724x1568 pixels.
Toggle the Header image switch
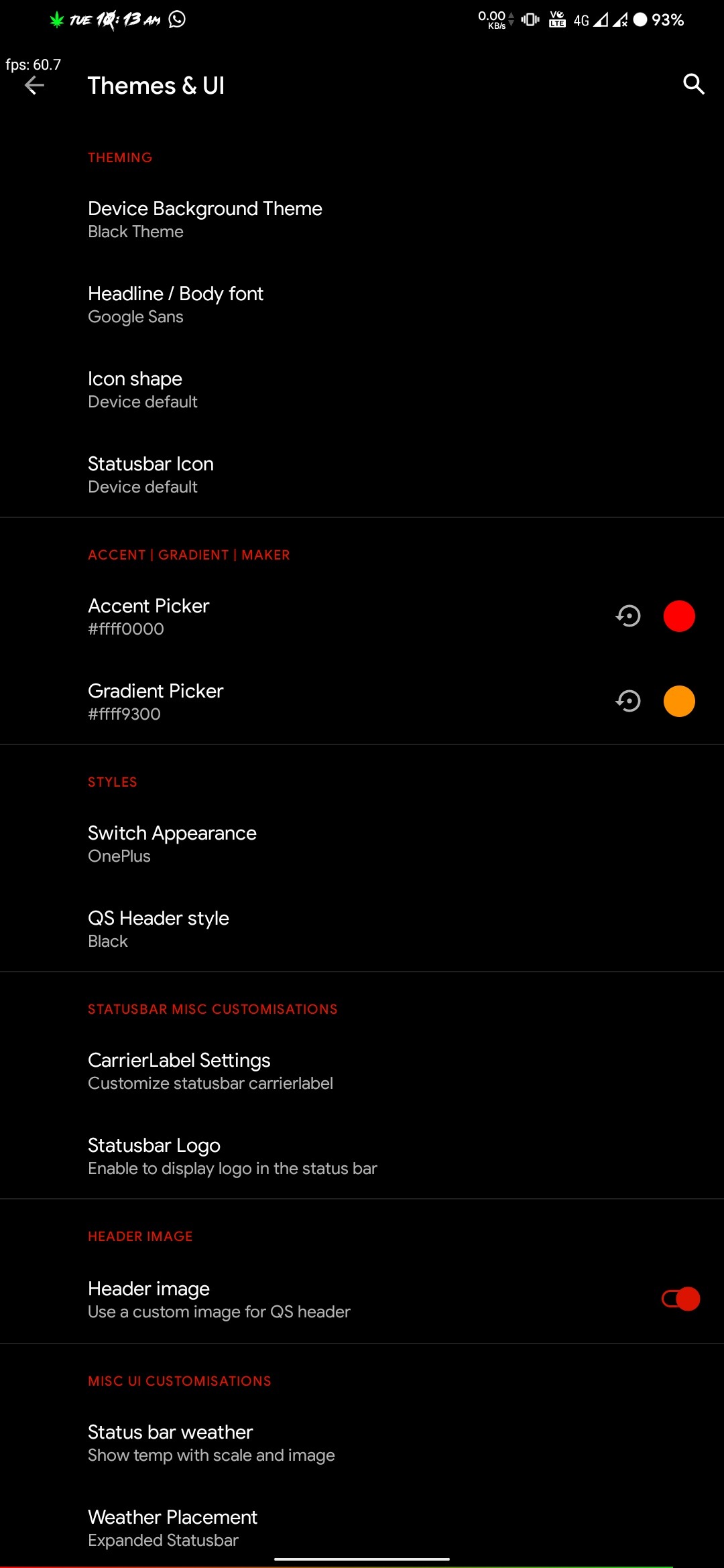point(680,1299)
